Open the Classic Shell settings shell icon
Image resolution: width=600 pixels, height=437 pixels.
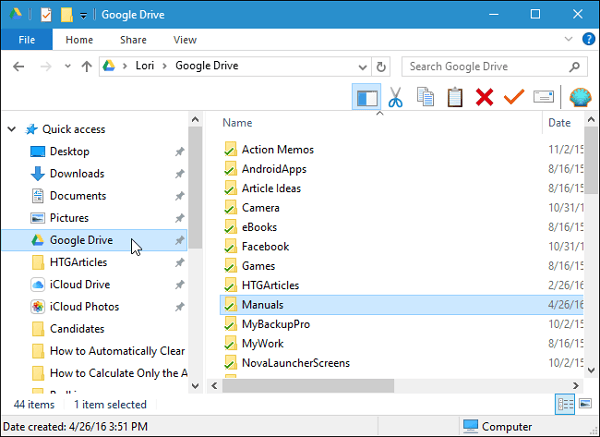pos(580,98)
